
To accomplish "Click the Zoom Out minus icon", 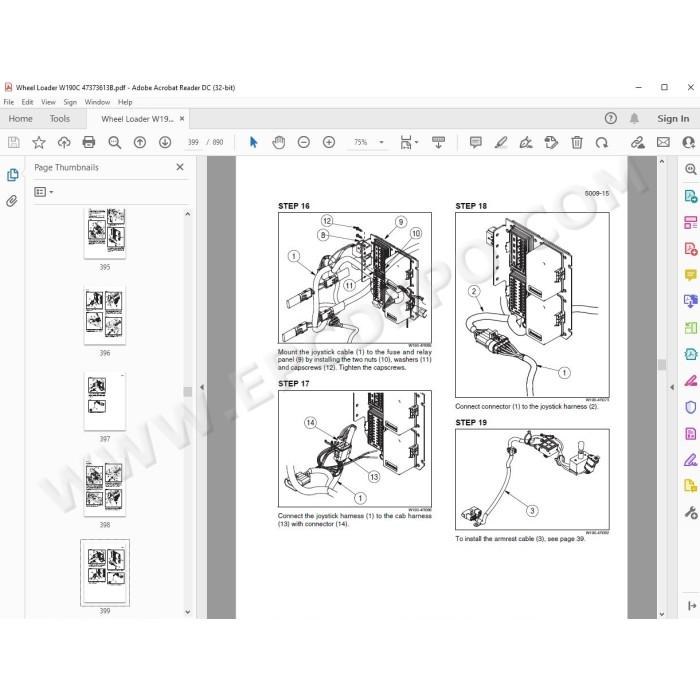I will click(x=304, y=142).
